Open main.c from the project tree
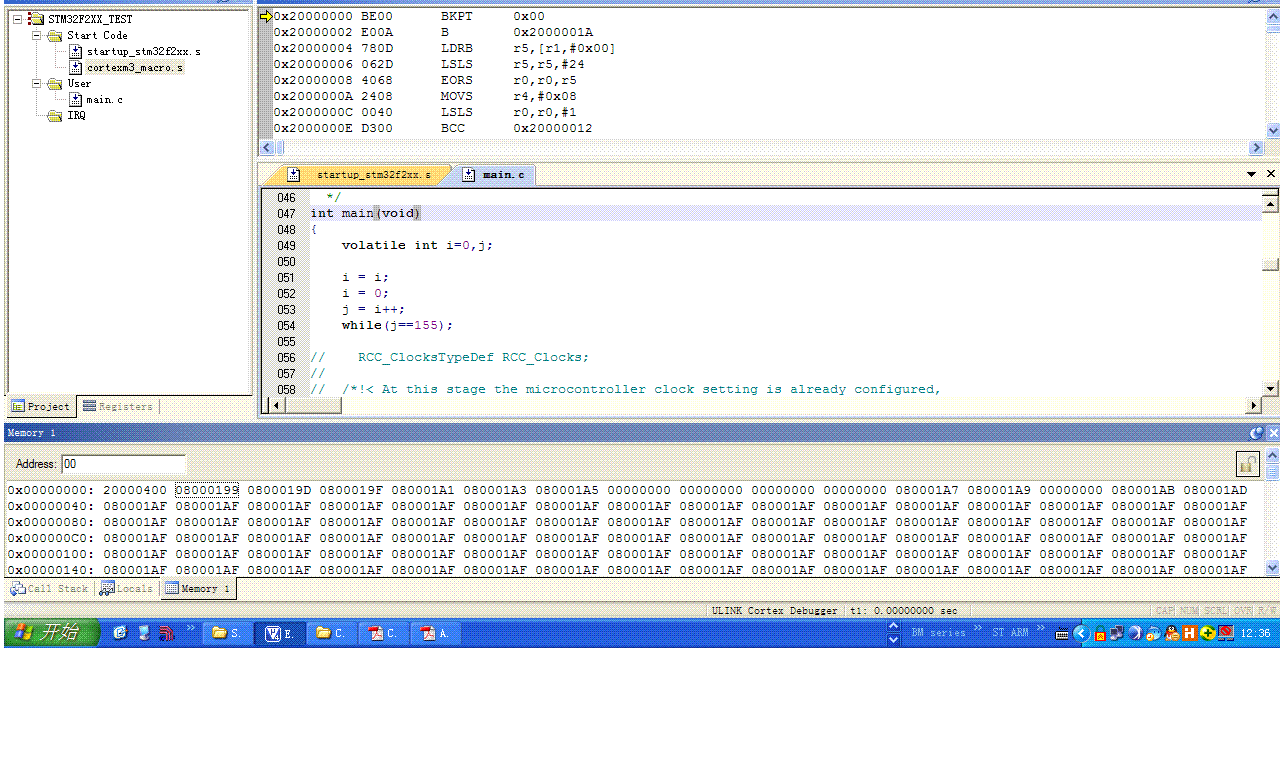Screen dimensions: 1280x768 105,99
